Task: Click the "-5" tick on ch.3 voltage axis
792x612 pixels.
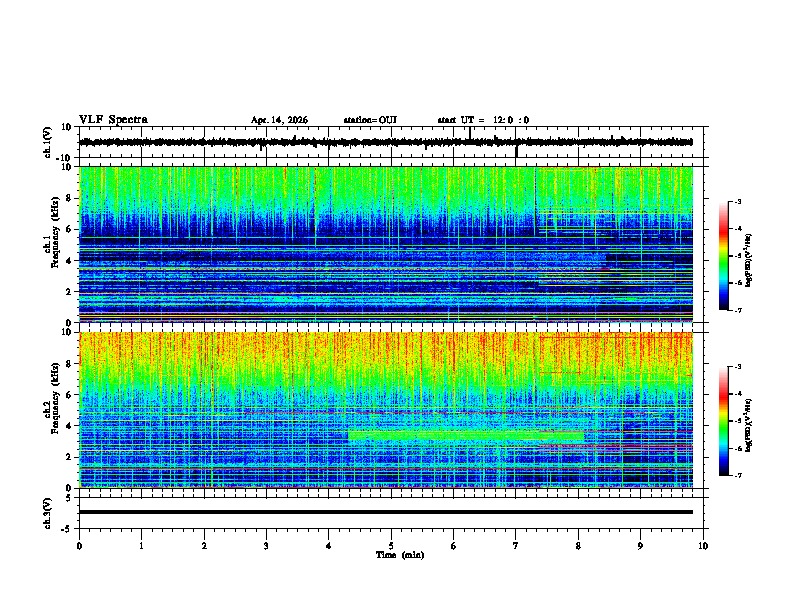Action: 67,529
